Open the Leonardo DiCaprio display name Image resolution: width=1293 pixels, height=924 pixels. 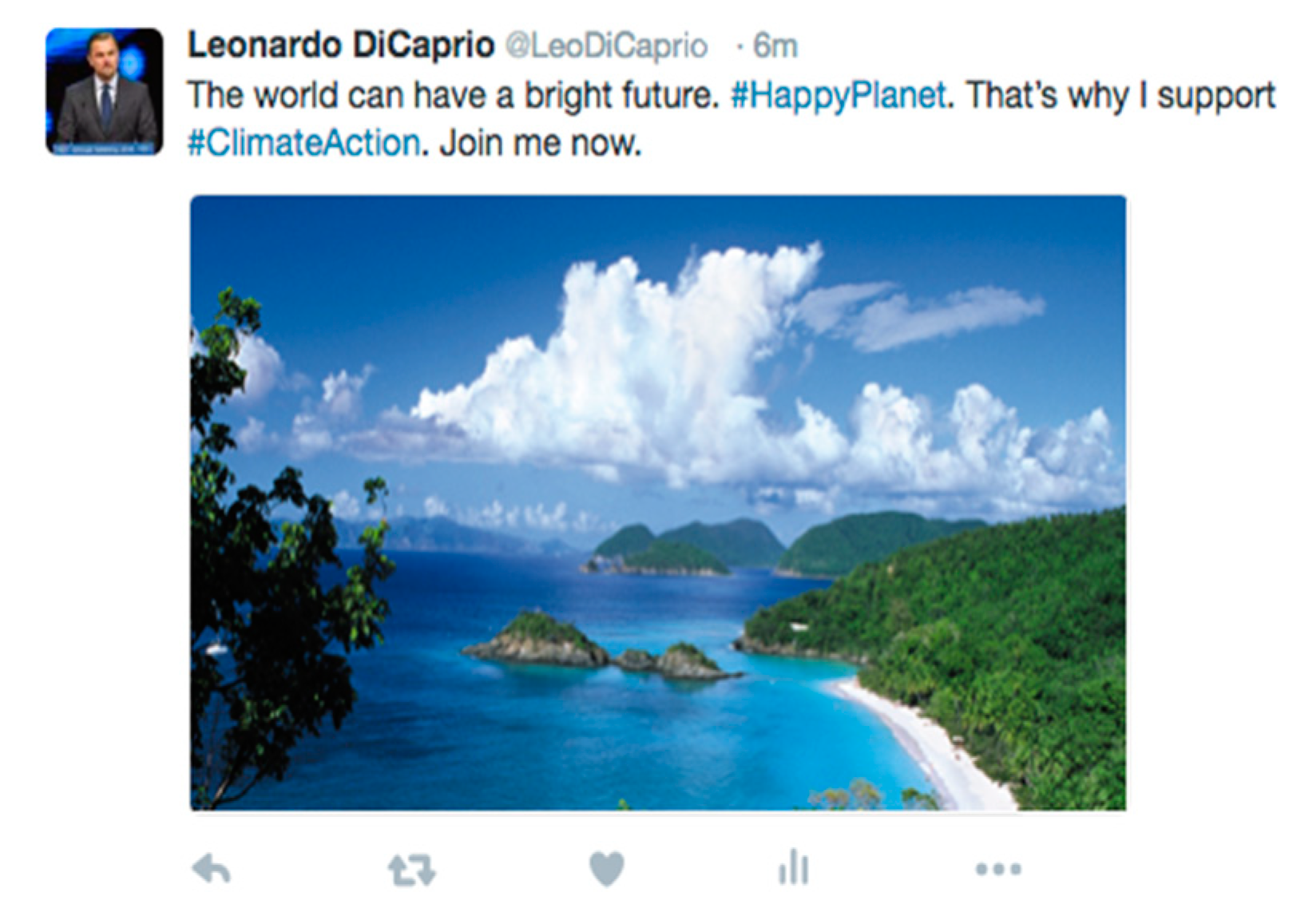(341, 46)
